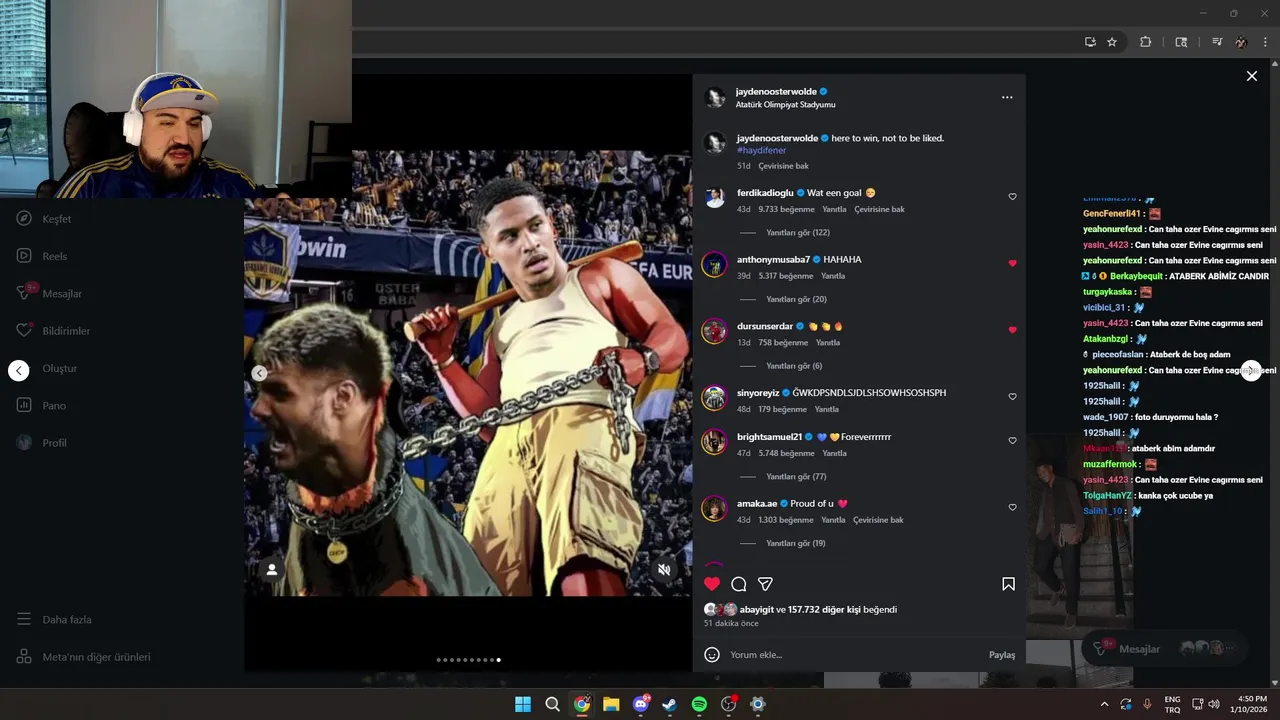
Task: Open Steam from the taskbar
Action: (669, 704)
